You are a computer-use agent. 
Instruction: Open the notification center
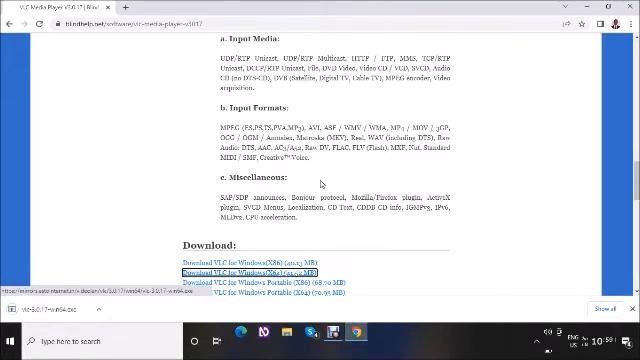627,341
